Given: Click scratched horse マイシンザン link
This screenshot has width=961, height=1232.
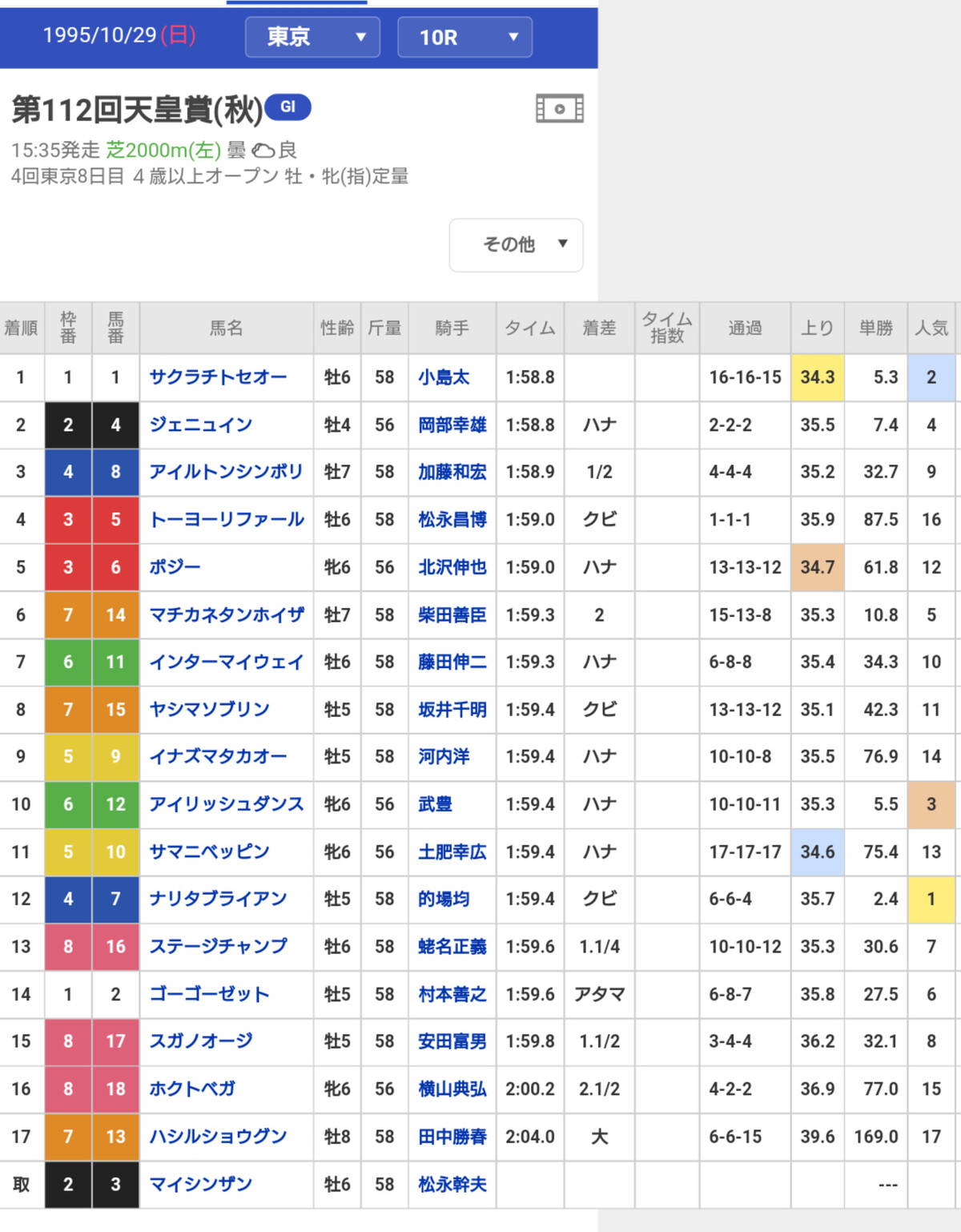Looking at the screenshot, I should (200, 1184).
